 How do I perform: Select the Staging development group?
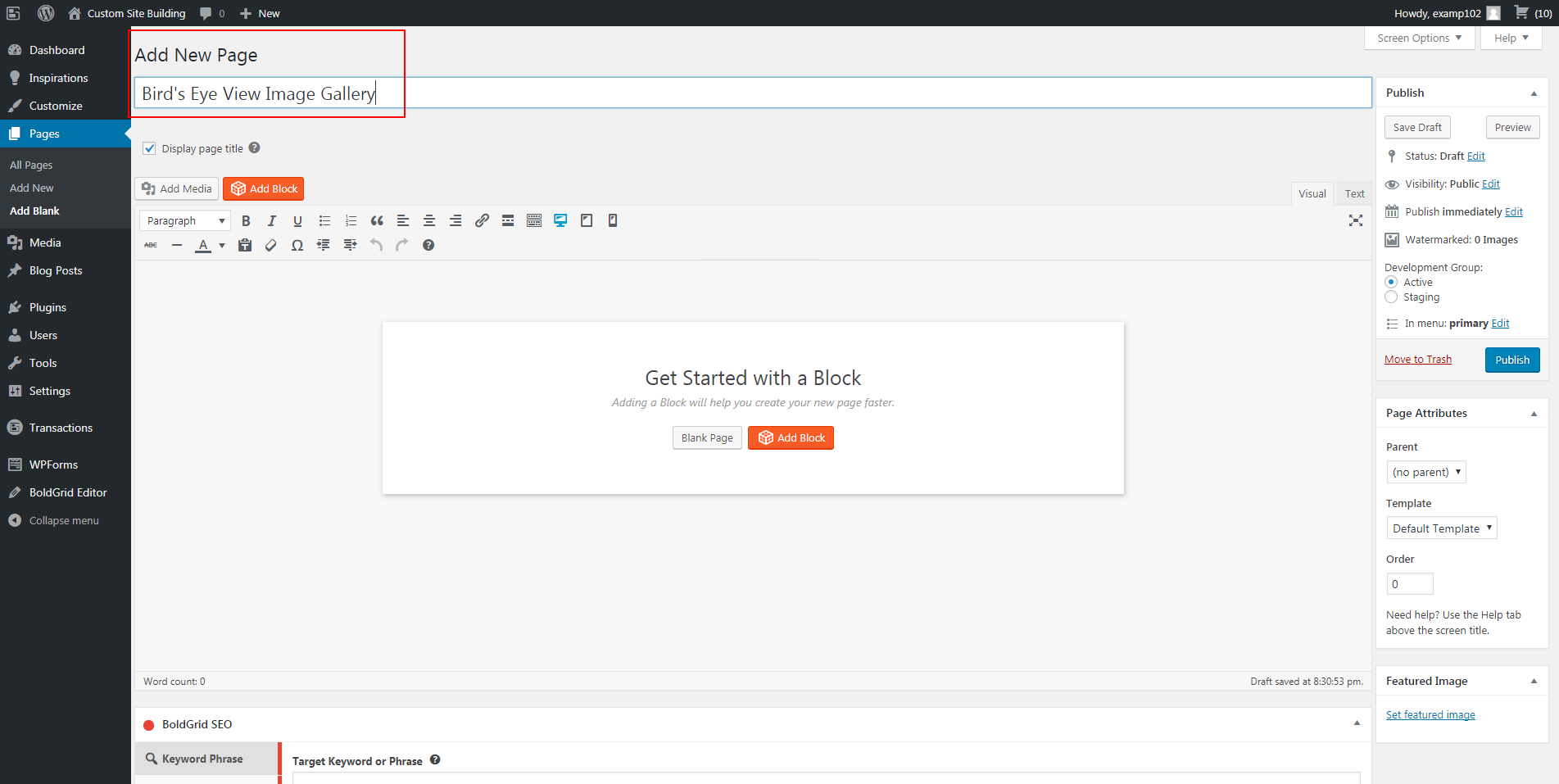click(x=1391, y=297)
